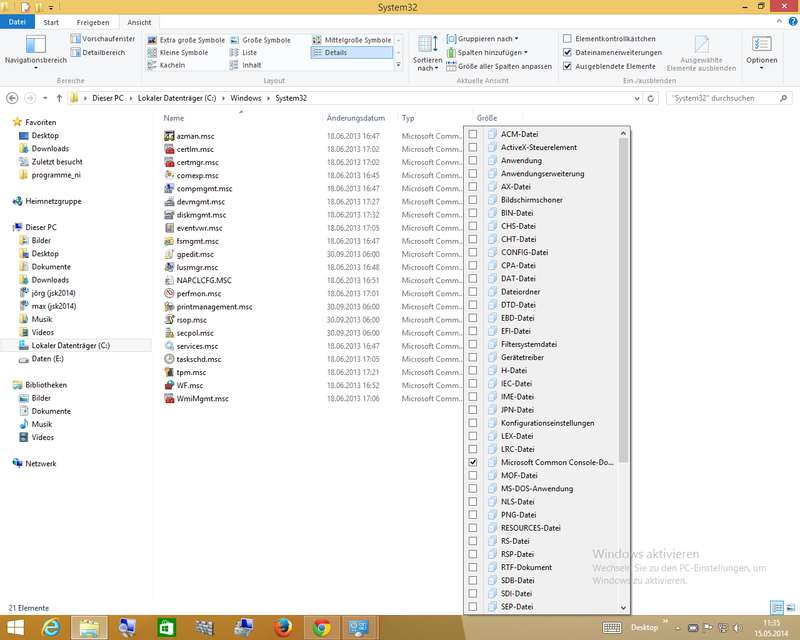Open the Datei menu tab
The image size is (800, 640).
(x=17, y=21)
